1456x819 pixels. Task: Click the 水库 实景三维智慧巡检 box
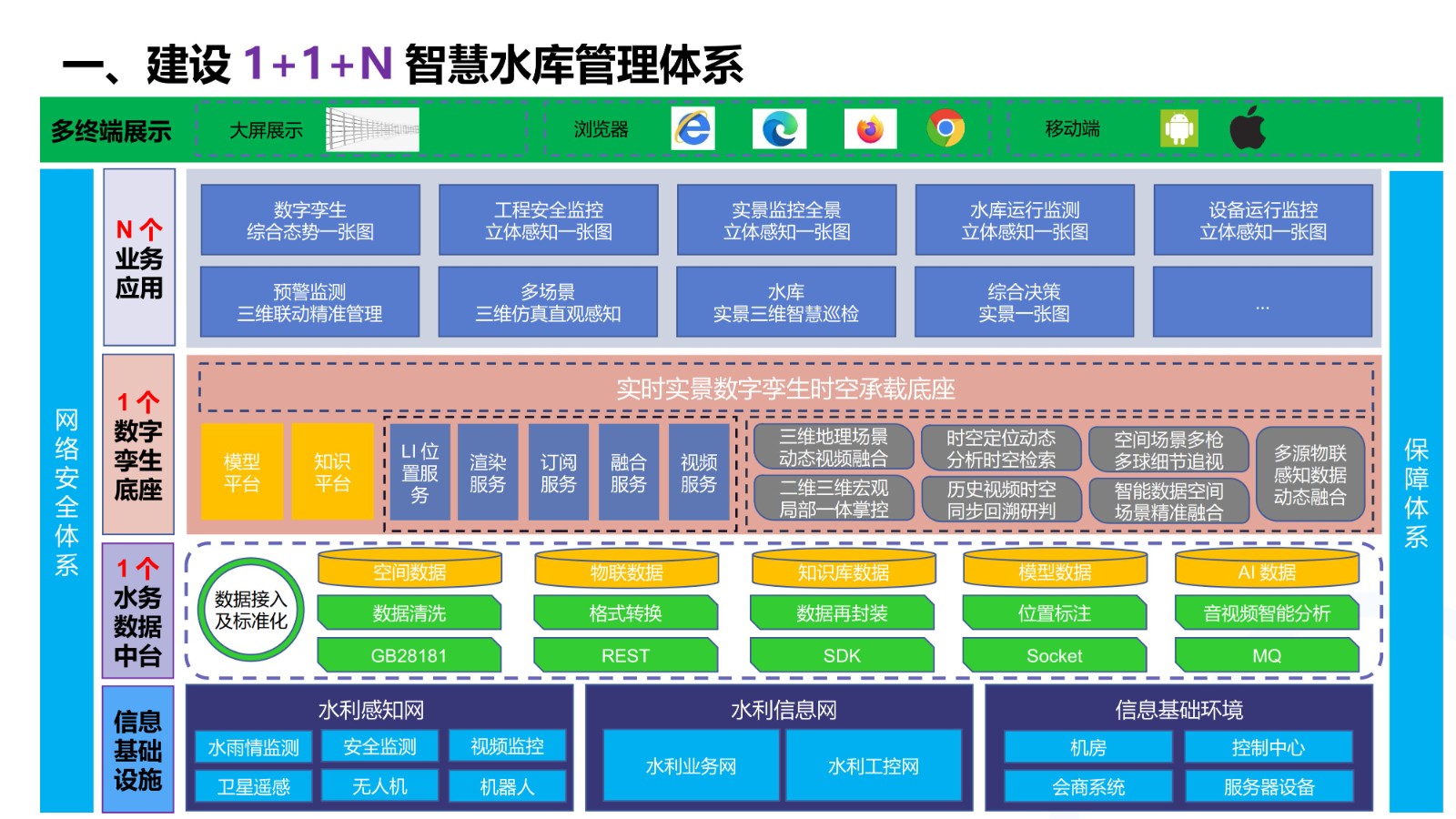(786, 302)
